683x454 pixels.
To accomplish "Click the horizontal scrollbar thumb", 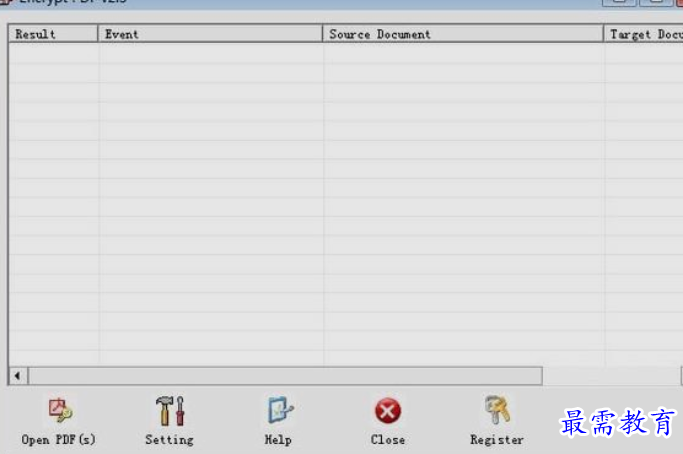I will pos(285,376).
